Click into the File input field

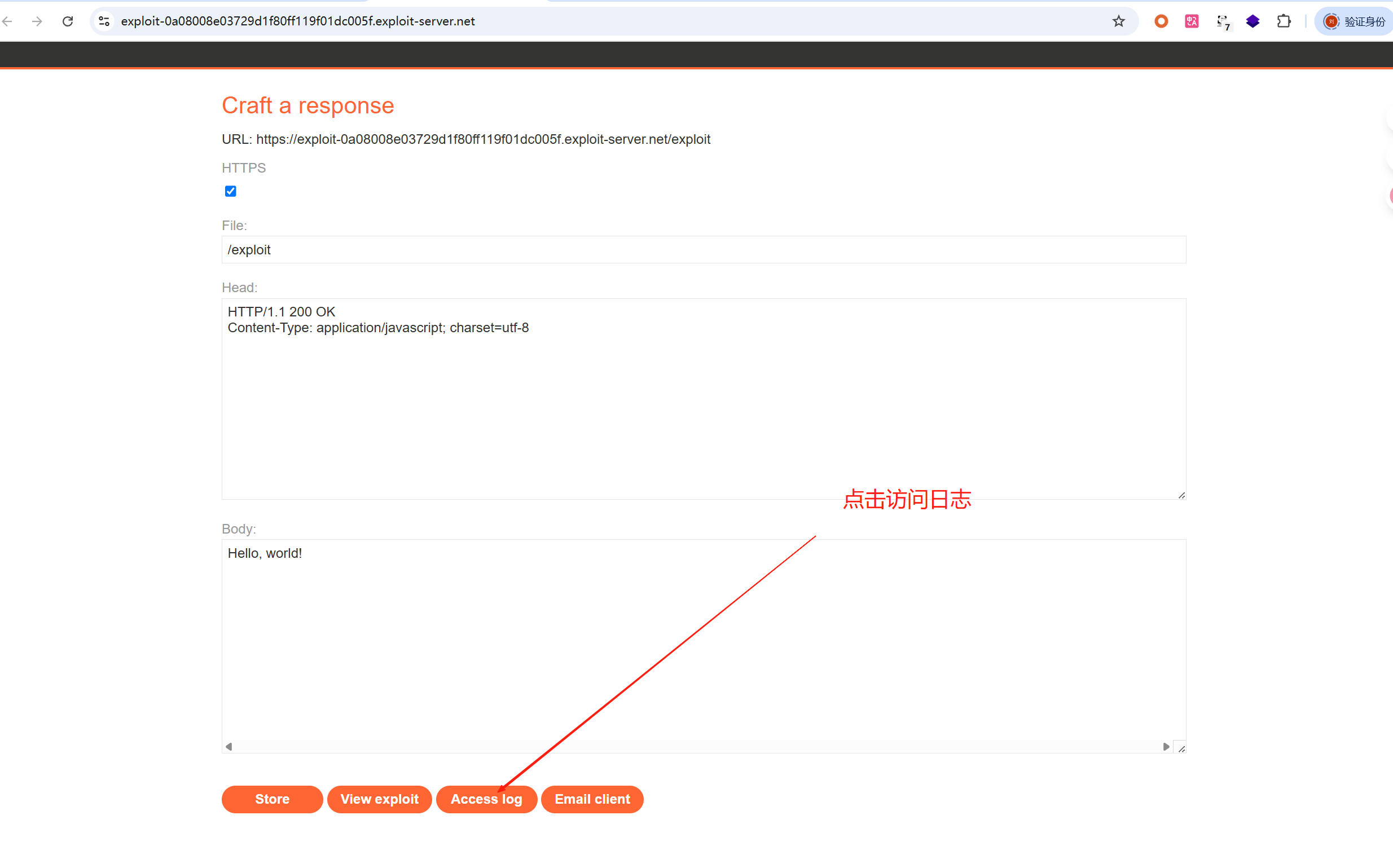coord(704,250)
